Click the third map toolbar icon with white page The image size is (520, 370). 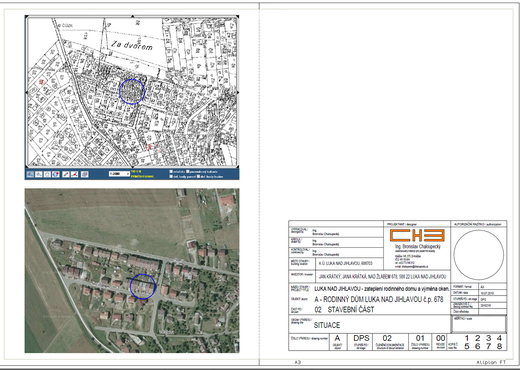[x=47, y=174]
